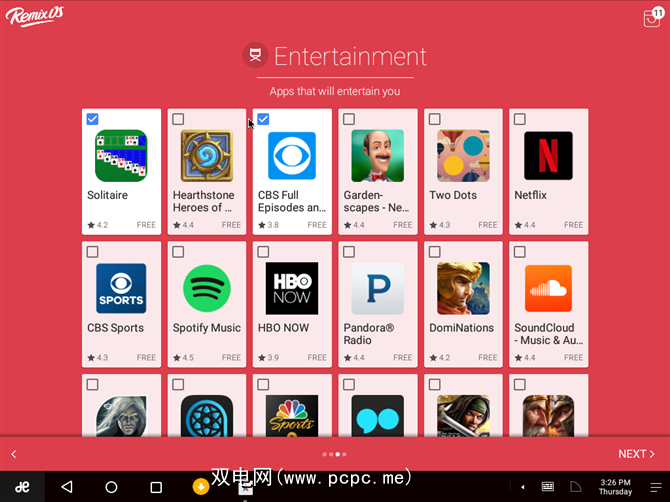Click the Hearthstone app icon
Image resolution: width=670 pixels, height=502 pixels.
coord(207,156)
